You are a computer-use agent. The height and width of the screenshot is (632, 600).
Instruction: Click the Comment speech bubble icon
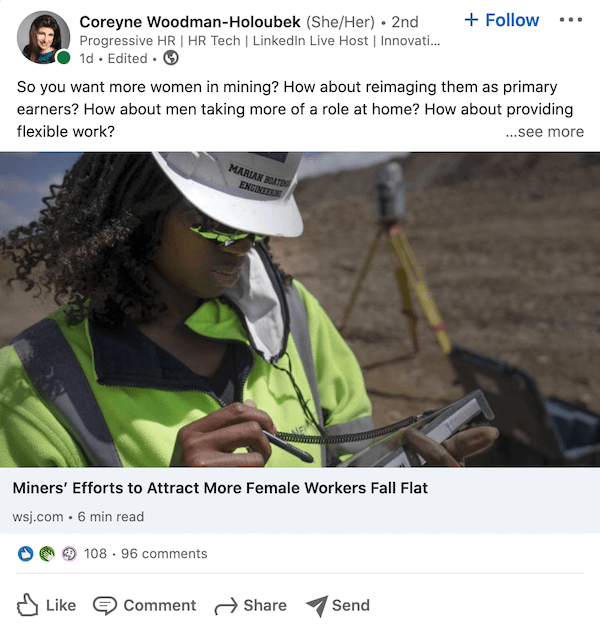(105, 606)
